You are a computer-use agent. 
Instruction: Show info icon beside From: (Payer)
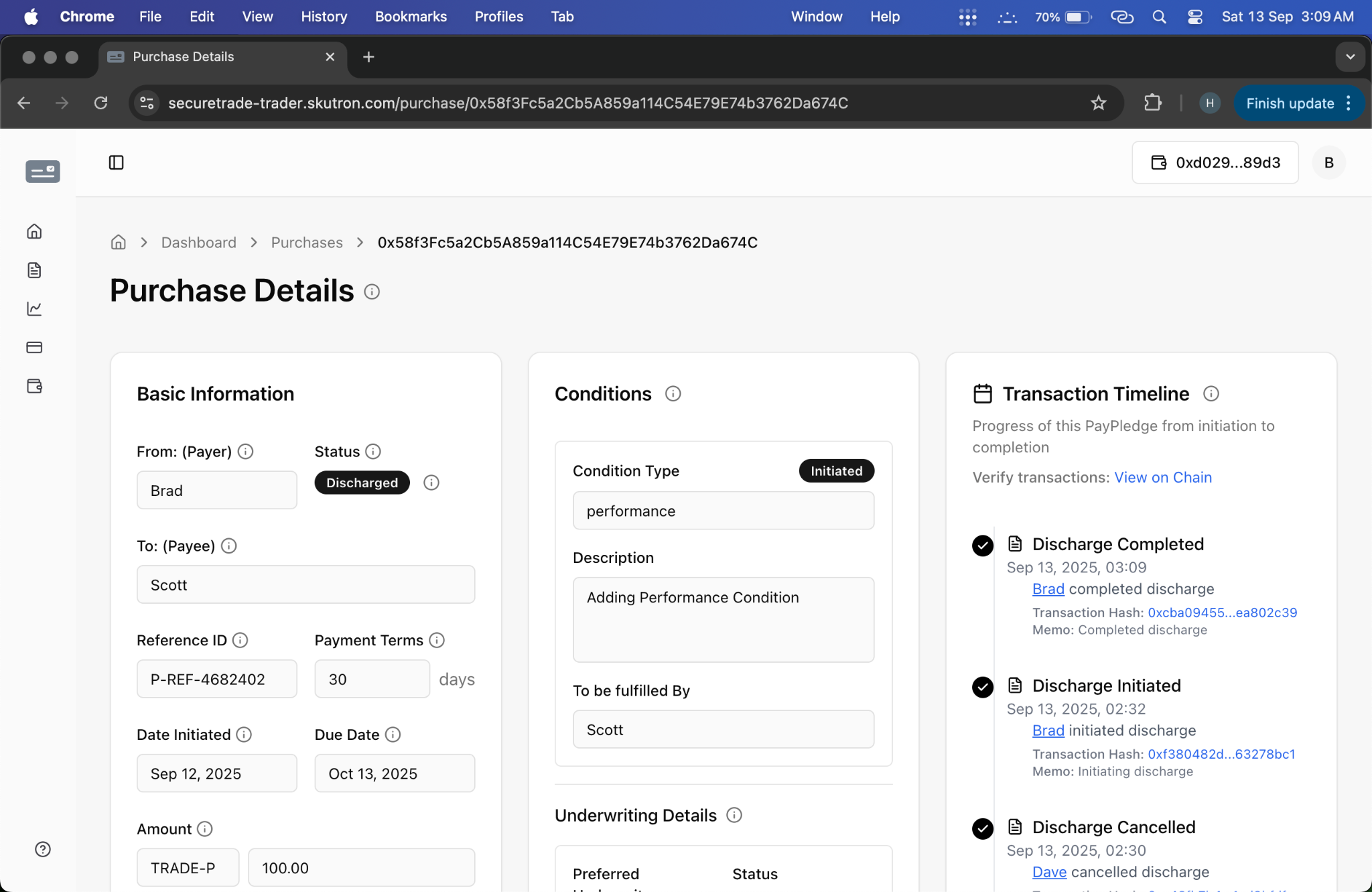pos(246,452)
